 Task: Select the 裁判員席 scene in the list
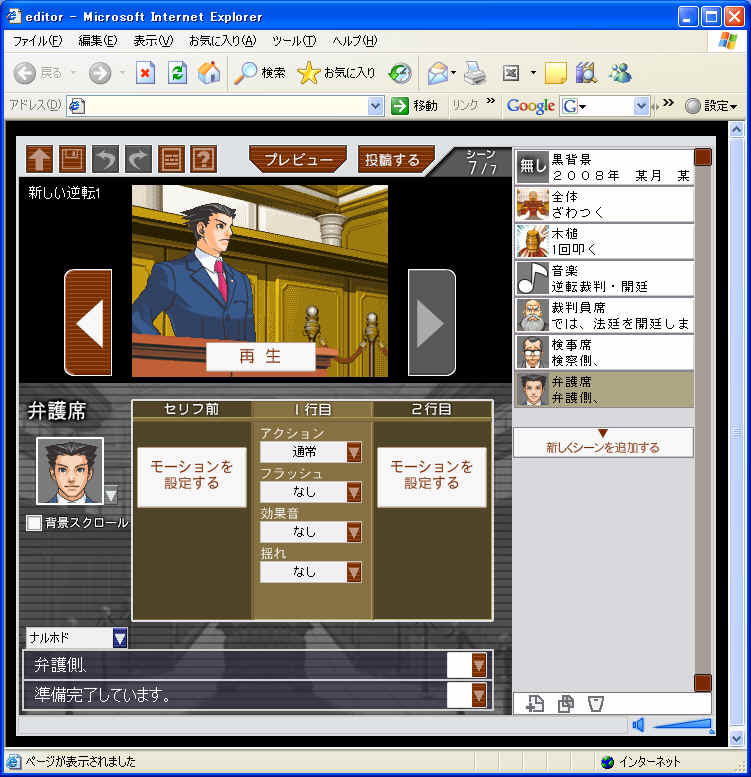coord(604,316)
